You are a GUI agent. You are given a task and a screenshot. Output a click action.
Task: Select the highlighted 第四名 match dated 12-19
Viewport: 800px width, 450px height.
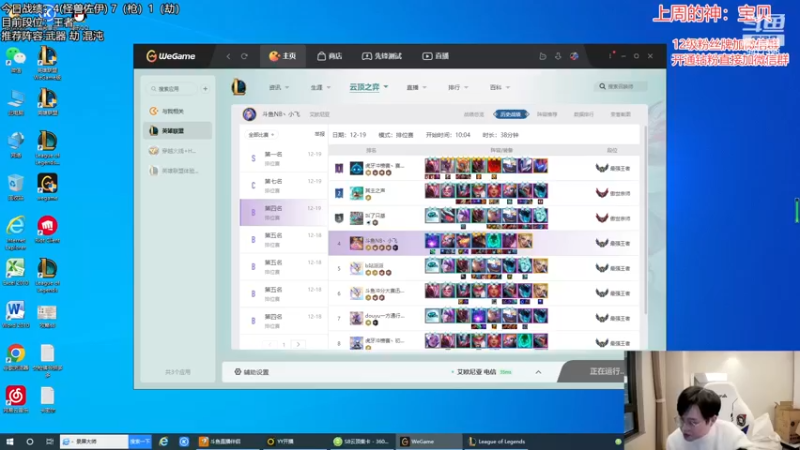283,212
